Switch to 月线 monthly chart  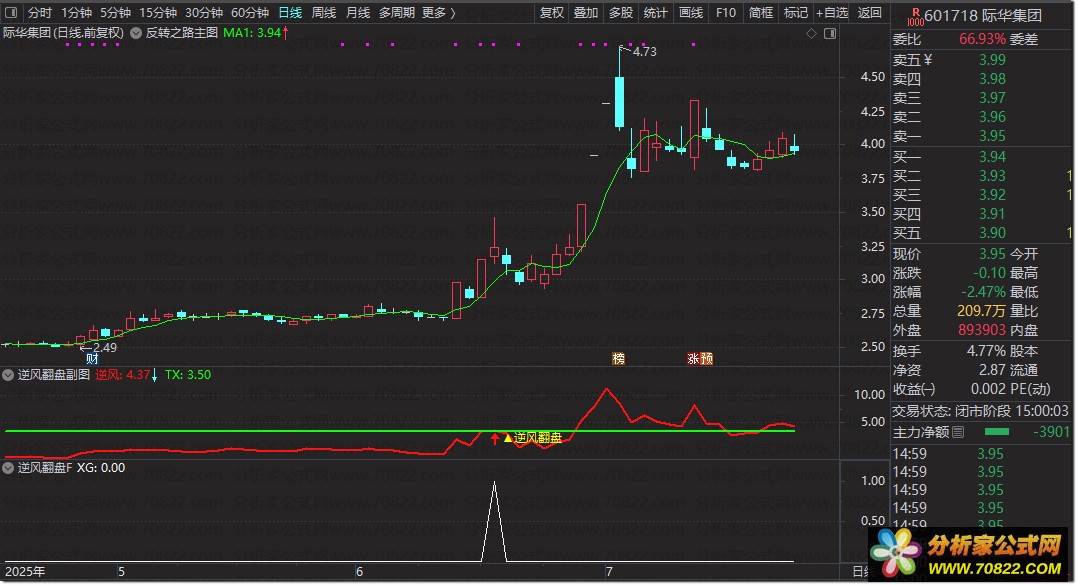(x=358, y=12)
